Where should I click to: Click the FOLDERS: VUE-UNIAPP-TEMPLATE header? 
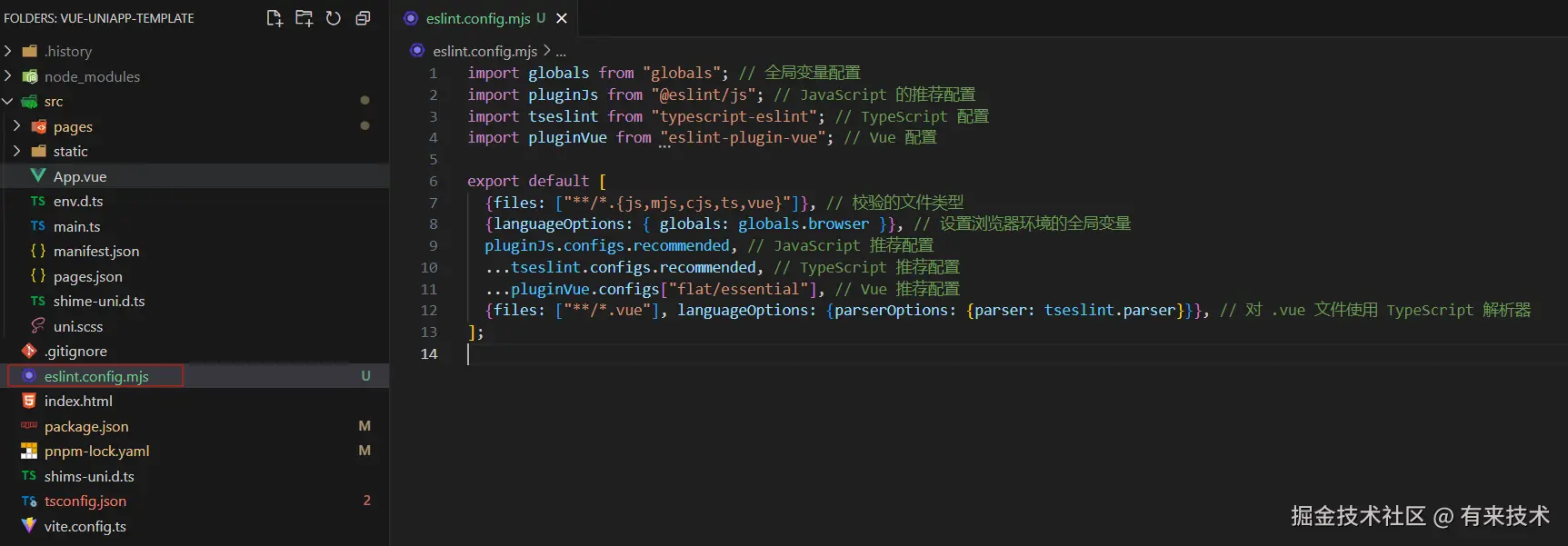point(99,18)
